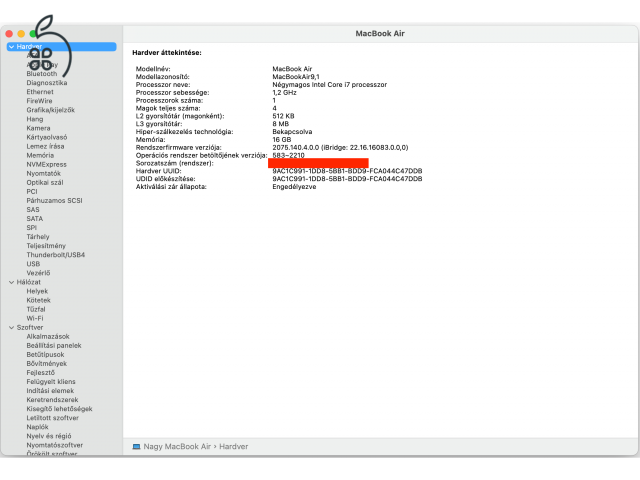Open Vezérlő in the sidebar
640x480 pixels.
pyautogui.click(x=38, y=273)
